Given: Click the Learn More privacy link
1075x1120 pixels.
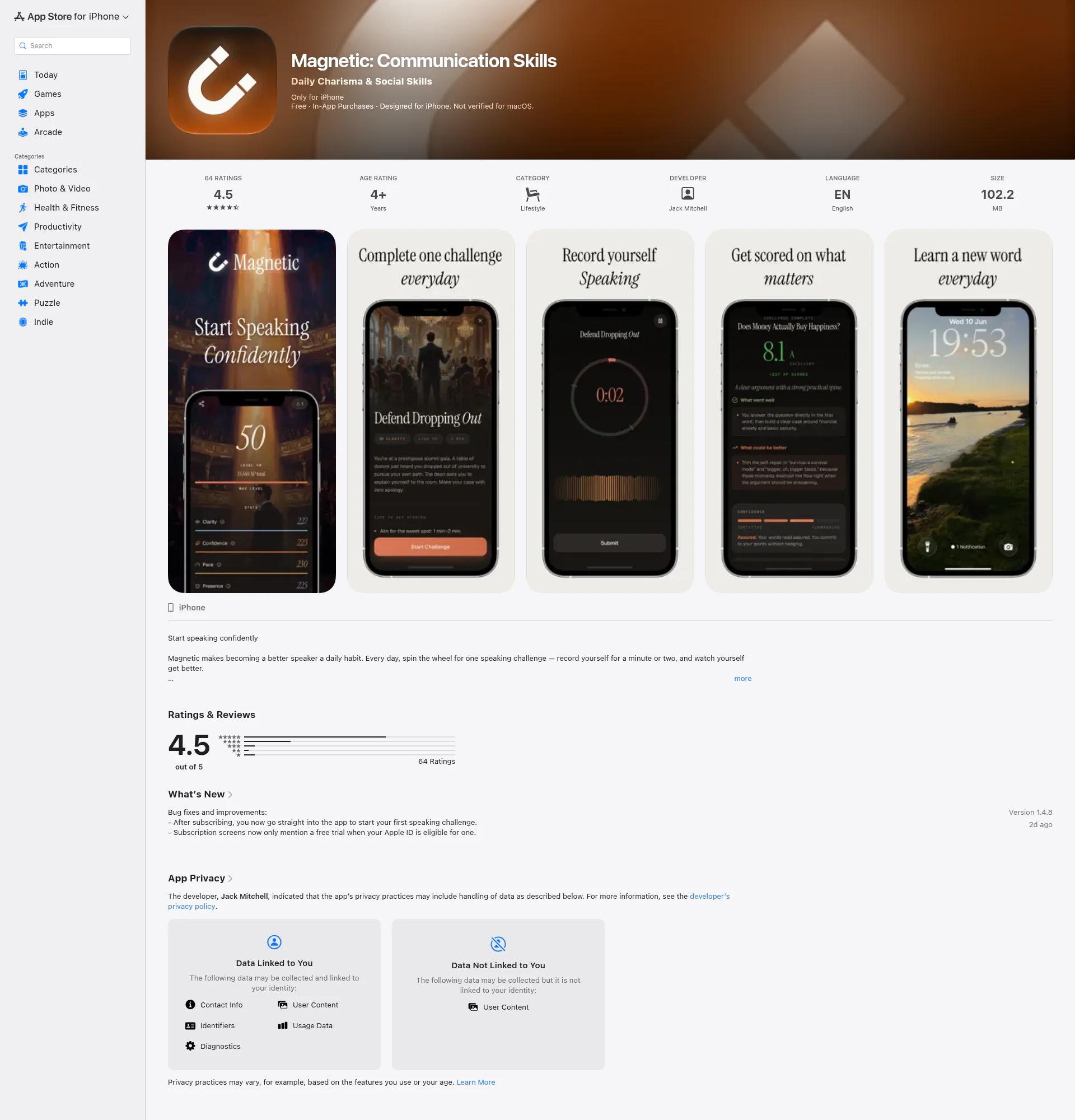Looking at the screenshot, I should (x=475, y=1082).
